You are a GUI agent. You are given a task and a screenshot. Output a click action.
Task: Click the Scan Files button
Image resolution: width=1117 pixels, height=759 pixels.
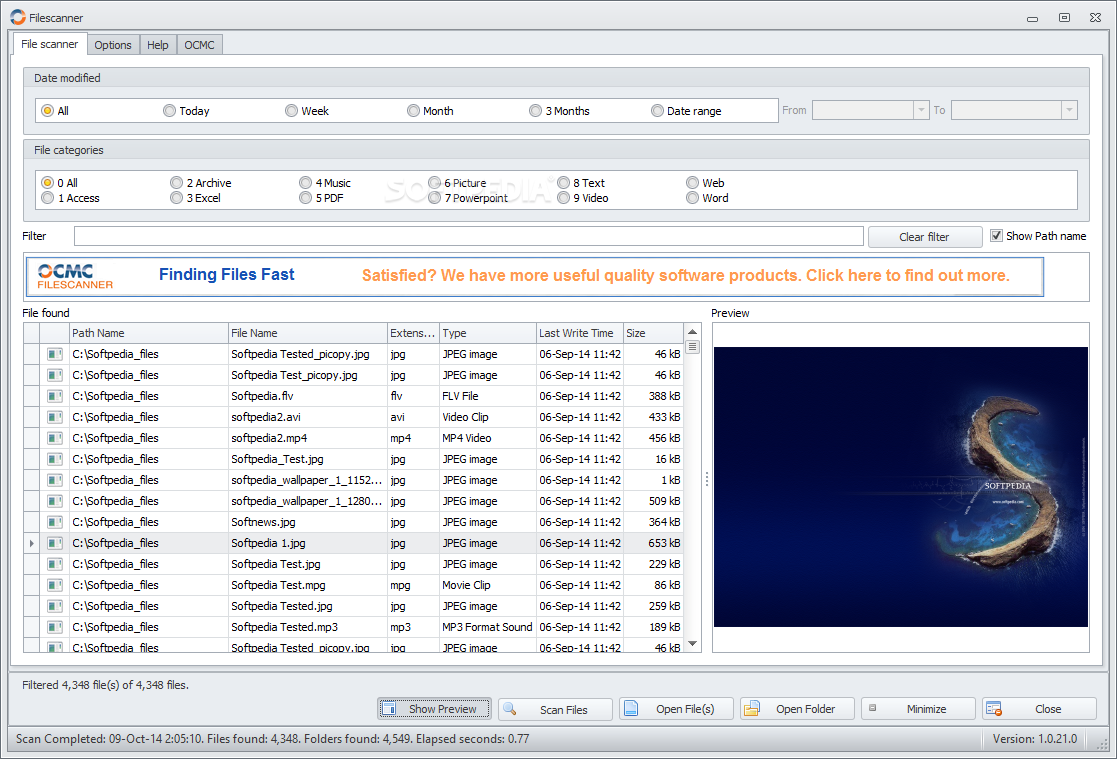pos(555,709)
